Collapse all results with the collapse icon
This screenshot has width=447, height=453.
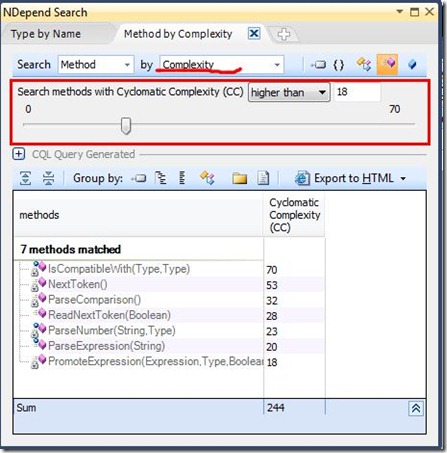(48, 178)
